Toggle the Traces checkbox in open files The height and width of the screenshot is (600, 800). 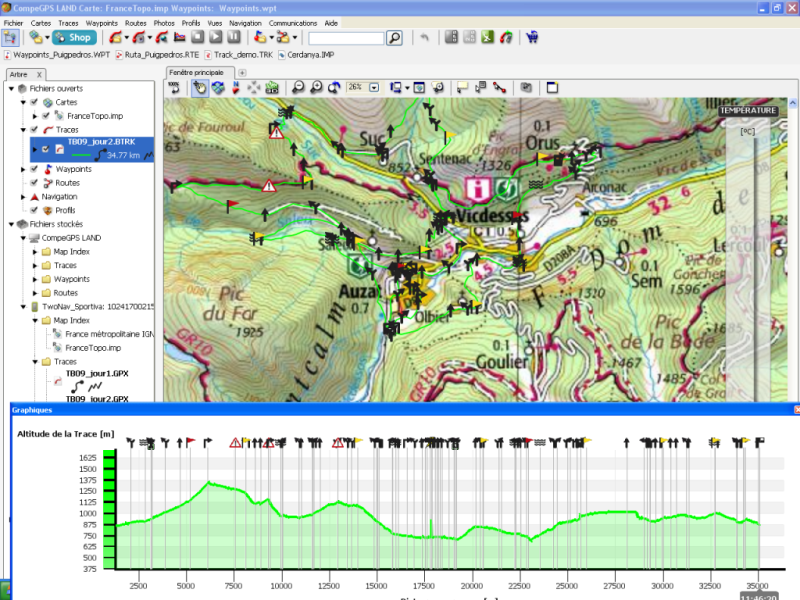click(34, 130)
